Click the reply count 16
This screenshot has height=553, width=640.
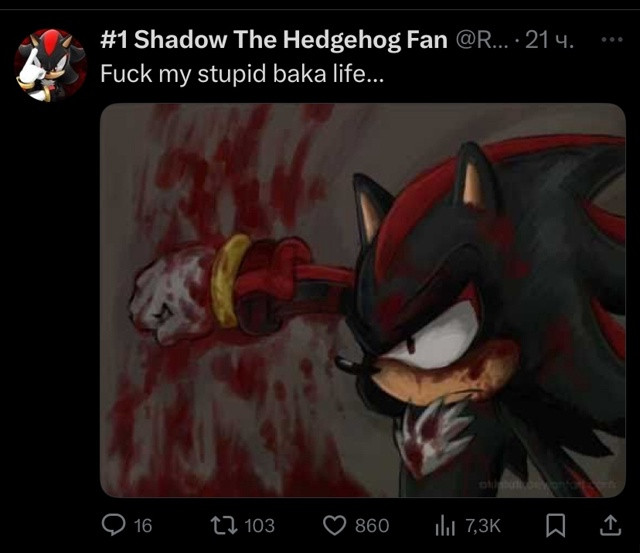point(143,526)
